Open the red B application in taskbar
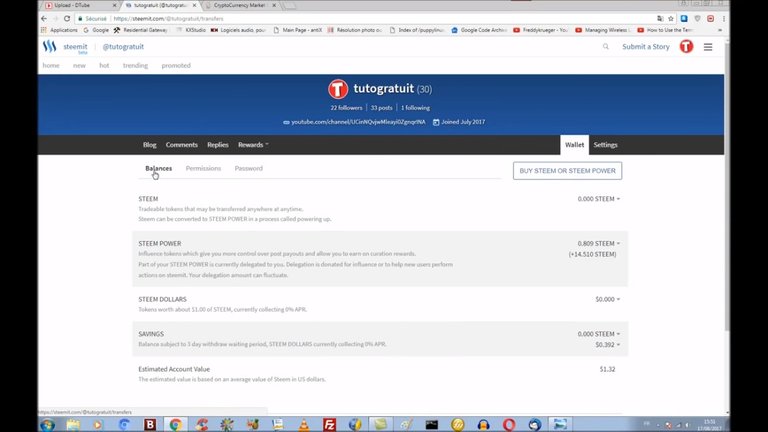 click(x=150, y=425)
